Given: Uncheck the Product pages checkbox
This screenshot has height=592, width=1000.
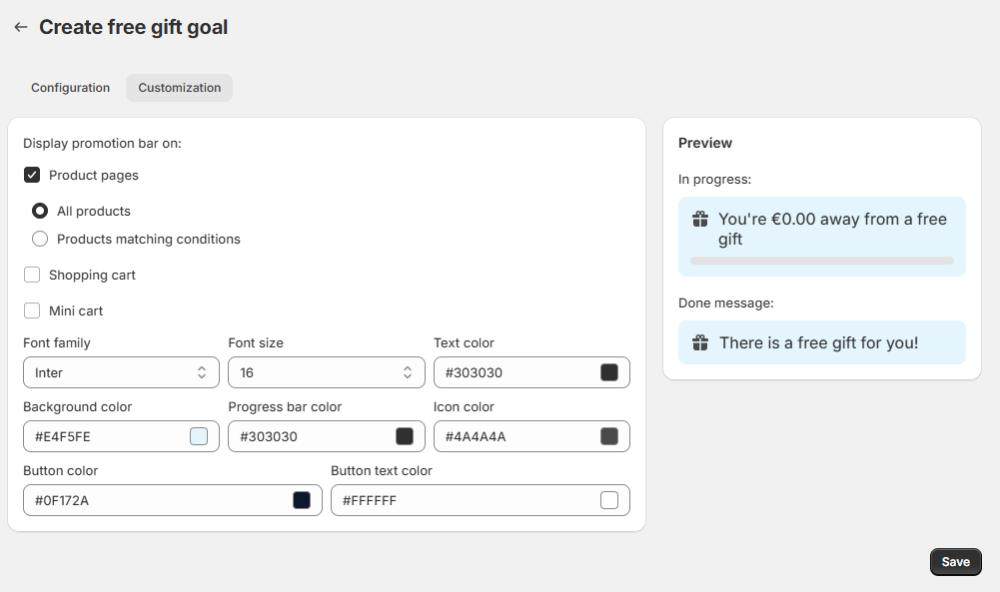Looking at the screenshot, I should [32, 175].
